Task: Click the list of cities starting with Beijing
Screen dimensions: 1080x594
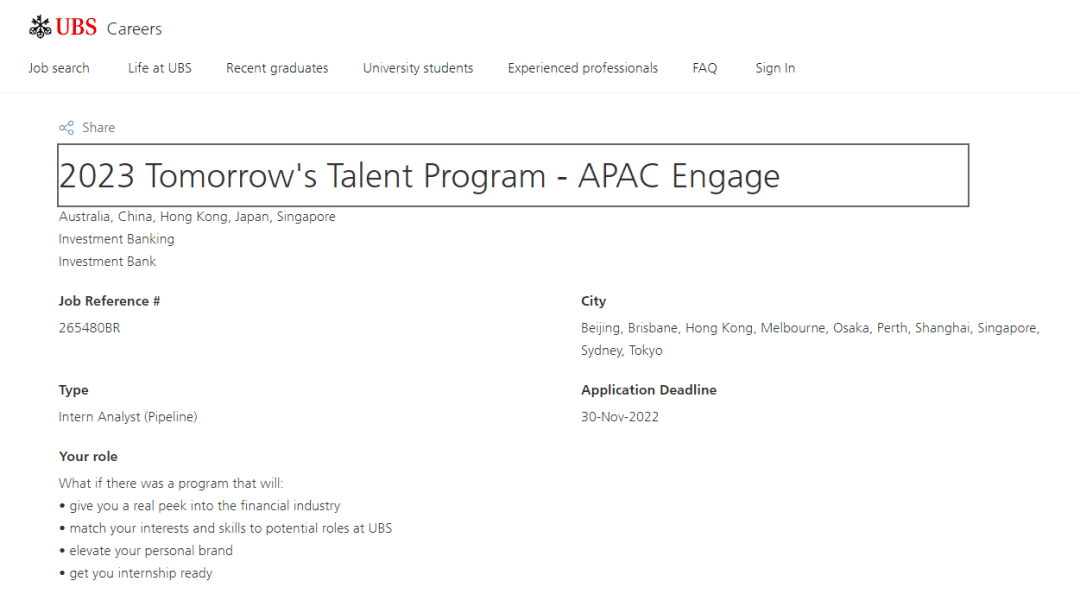Action: [x=809, y=328]
